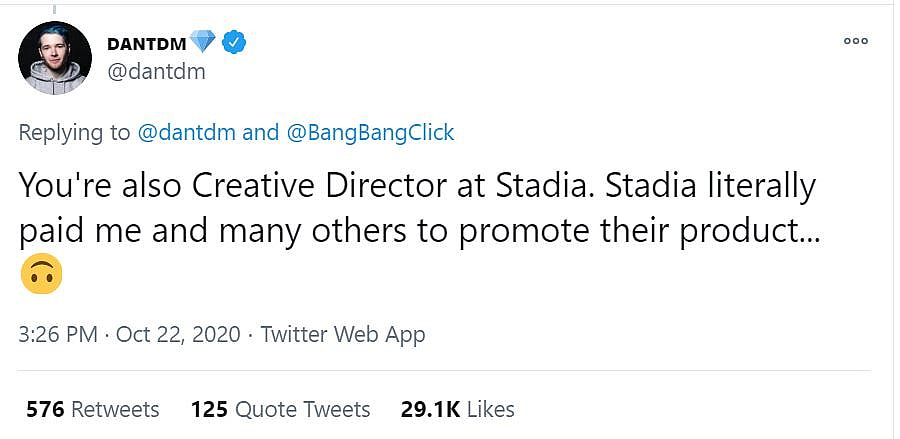This screenshot has height=439, width=900.
Task: View the 576 Retweets list
Action: (92, 409)
